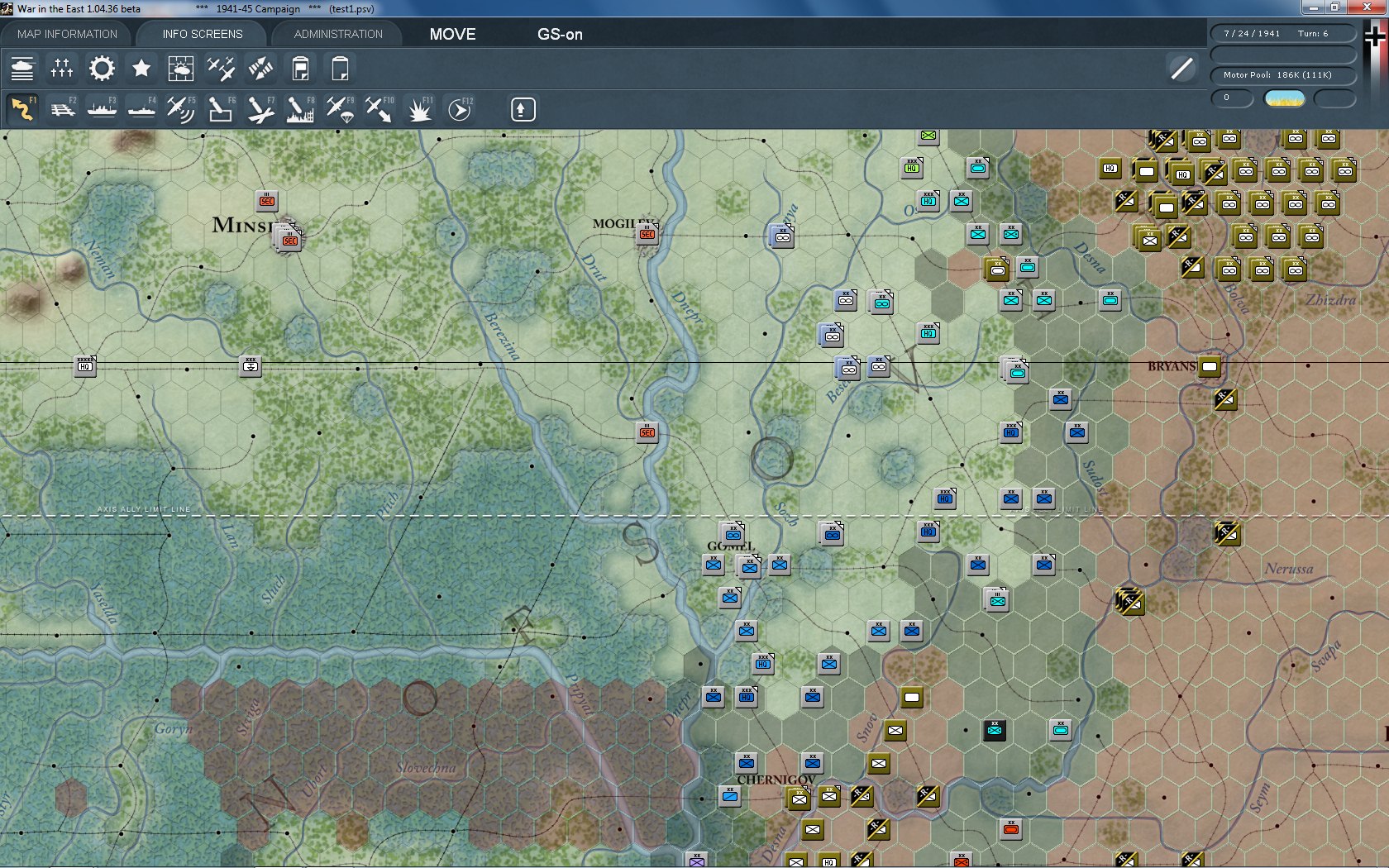Click the date and Turn 6 field
Image resolution: width=1389 pixels, height=868 pixels.
click(x=1284, y=33)
